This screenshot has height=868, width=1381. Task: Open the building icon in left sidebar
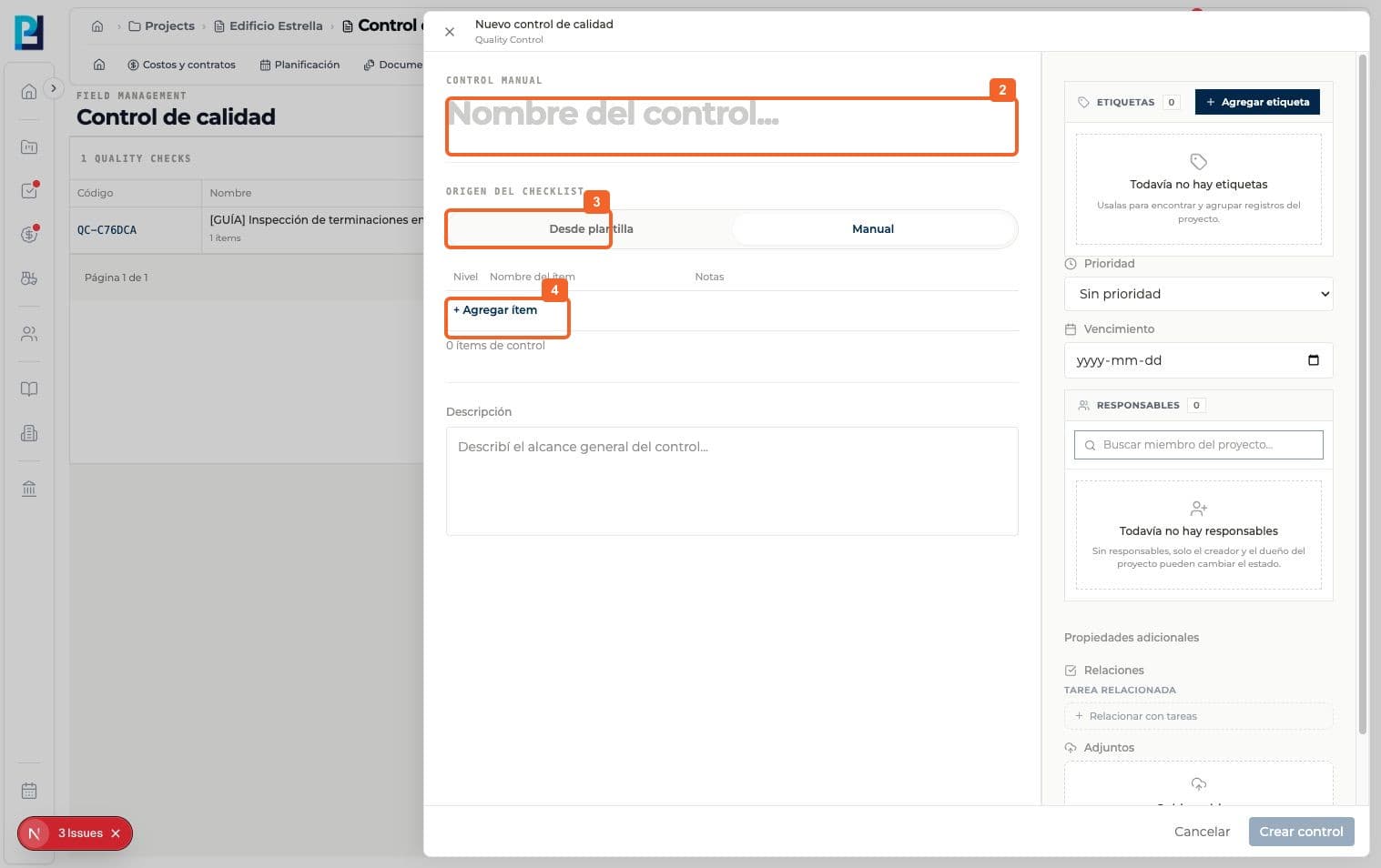pos(29,433)
